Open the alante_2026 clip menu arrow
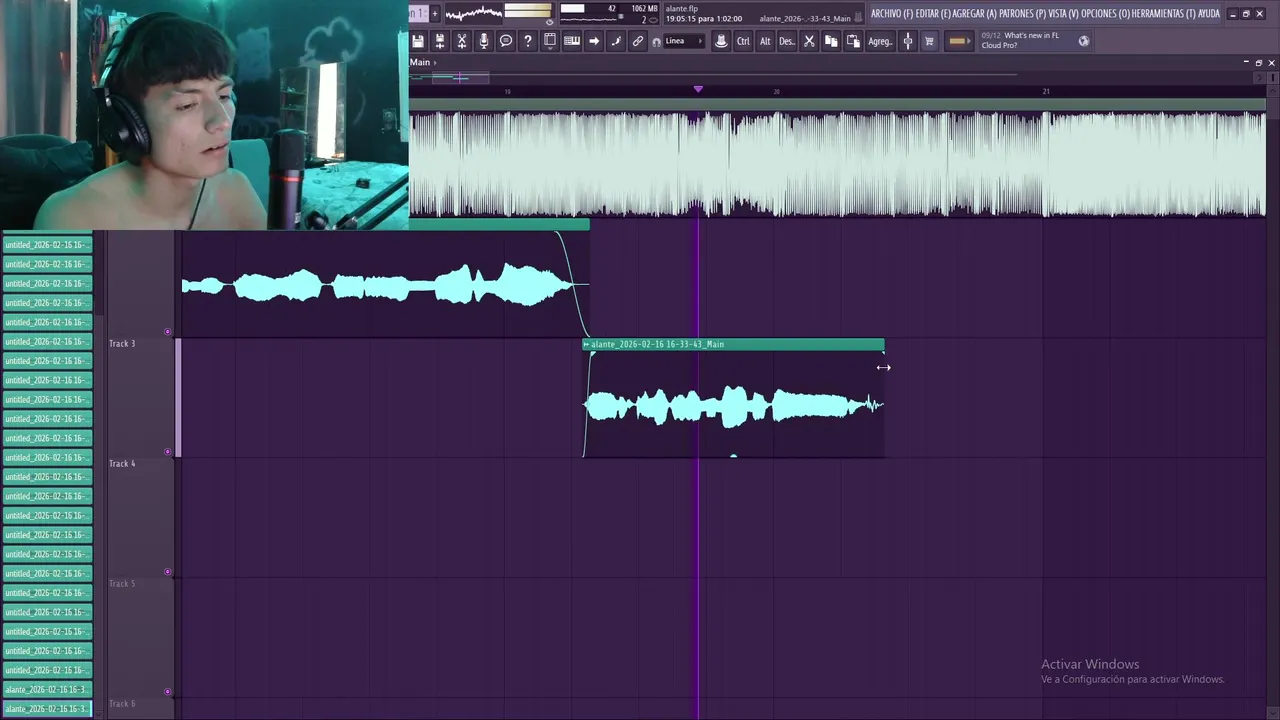Image resolution: width=1280 pixels, height=720 pixels. (587, 344)
